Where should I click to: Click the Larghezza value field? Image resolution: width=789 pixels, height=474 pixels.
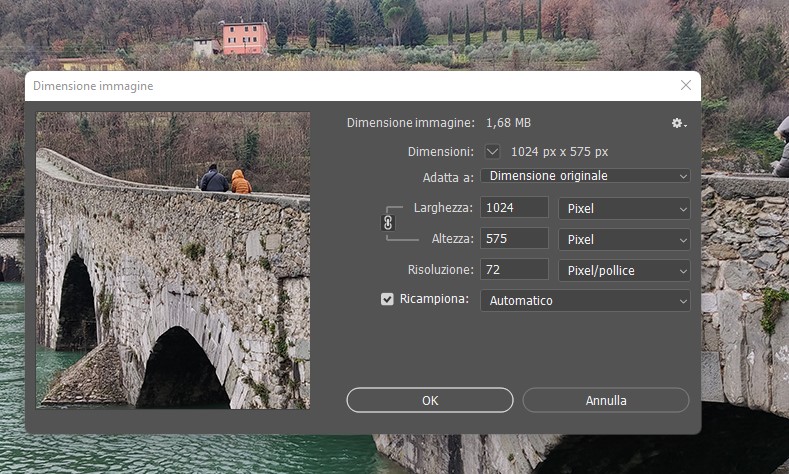tap(514, 208)
